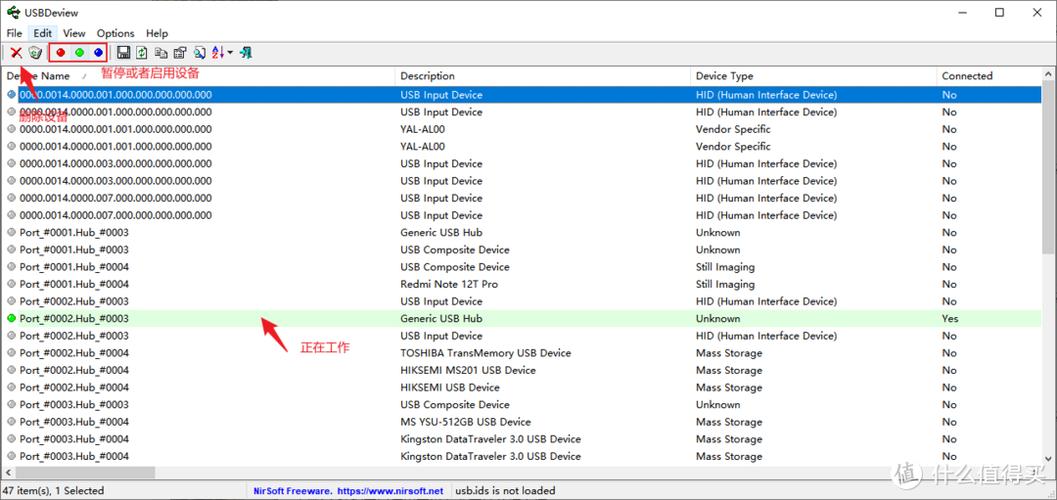The width and height of the screenshot is (1057, 500).
Task: Click the horizontal scrollbar right arrow
Action: [1036, 473]
